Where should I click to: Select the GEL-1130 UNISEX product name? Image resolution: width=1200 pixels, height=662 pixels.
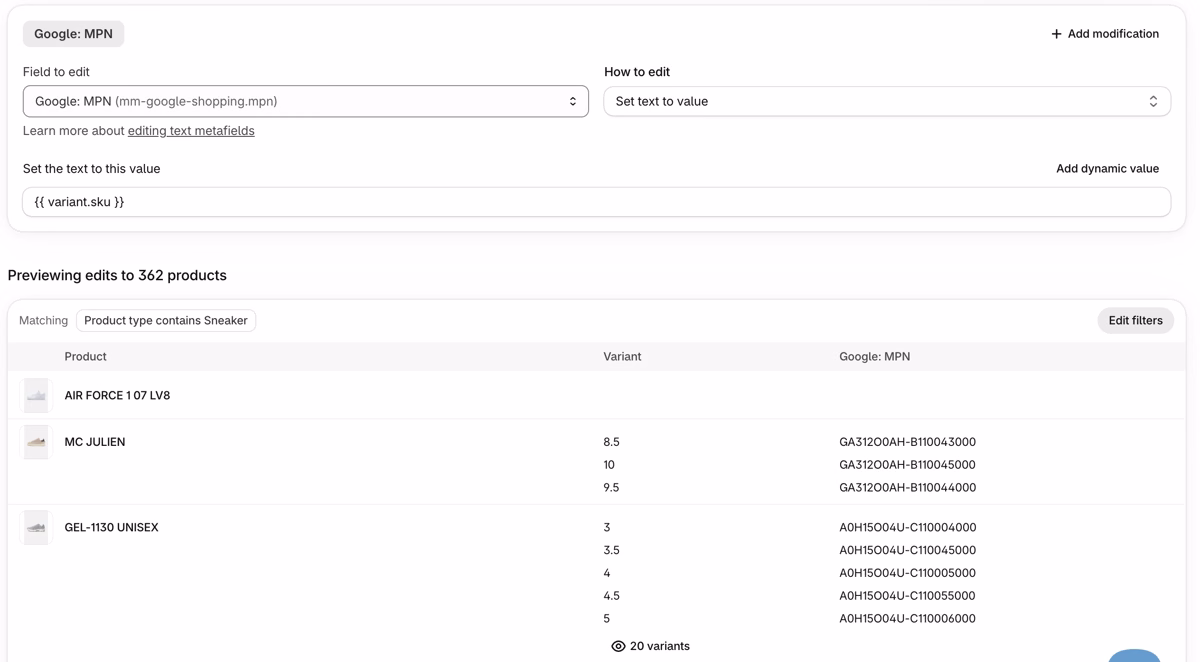pos(111,528)
